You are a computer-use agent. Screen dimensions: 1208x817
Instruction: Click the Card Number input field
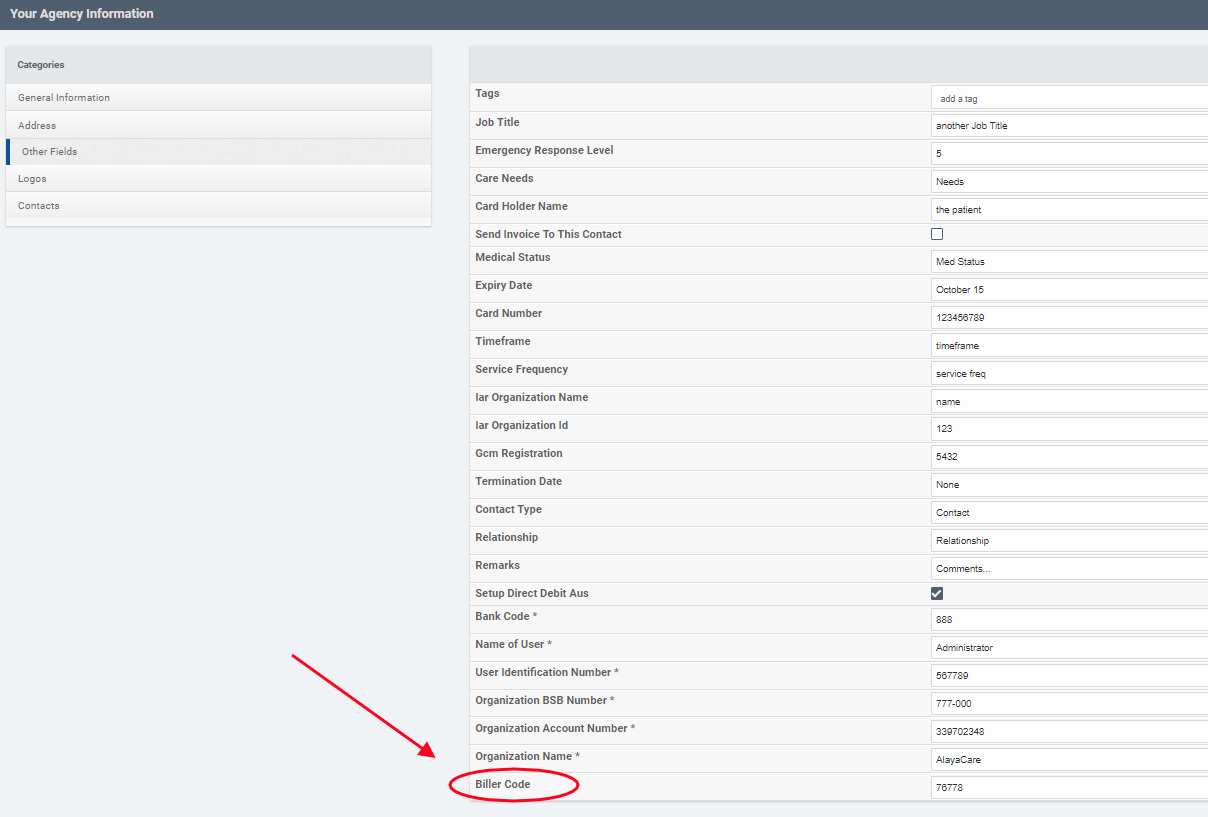coord(1068,317)
